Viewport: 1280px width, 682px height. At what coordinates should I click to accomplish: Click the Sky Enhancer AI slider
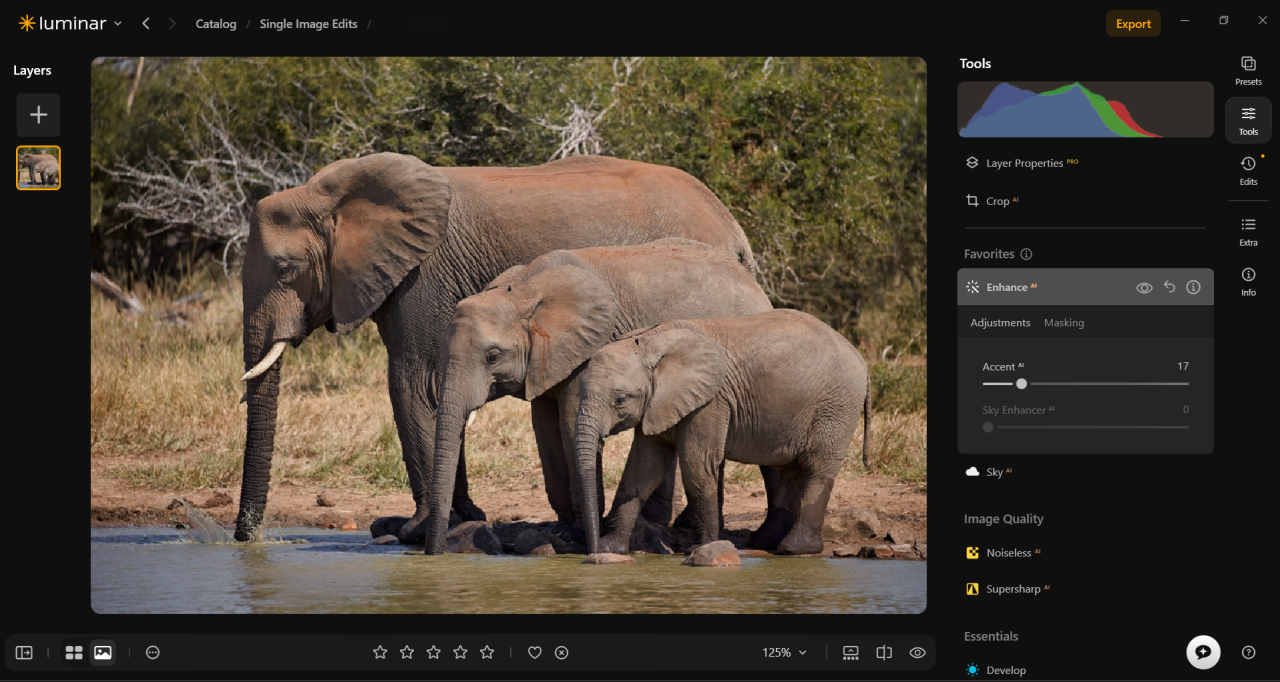1086,427
